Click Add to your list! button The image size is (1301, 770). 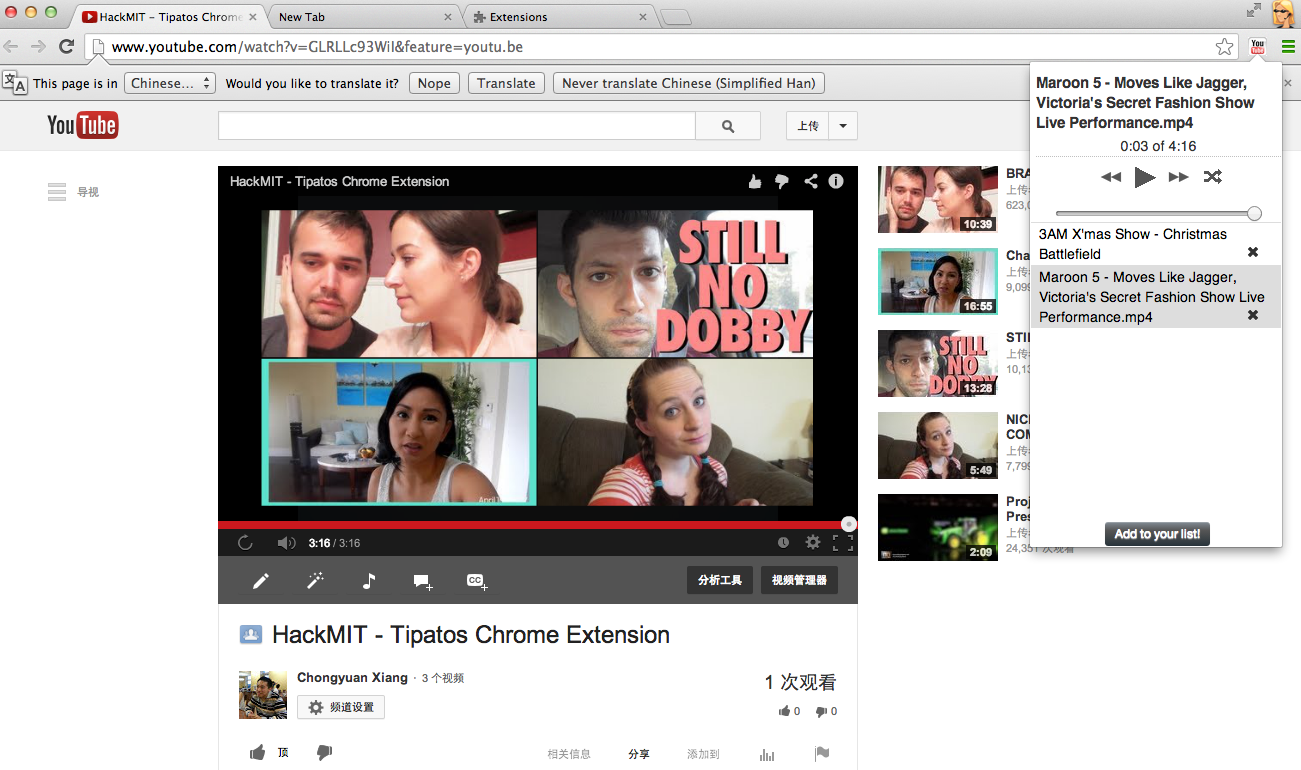coord(1157,534)
